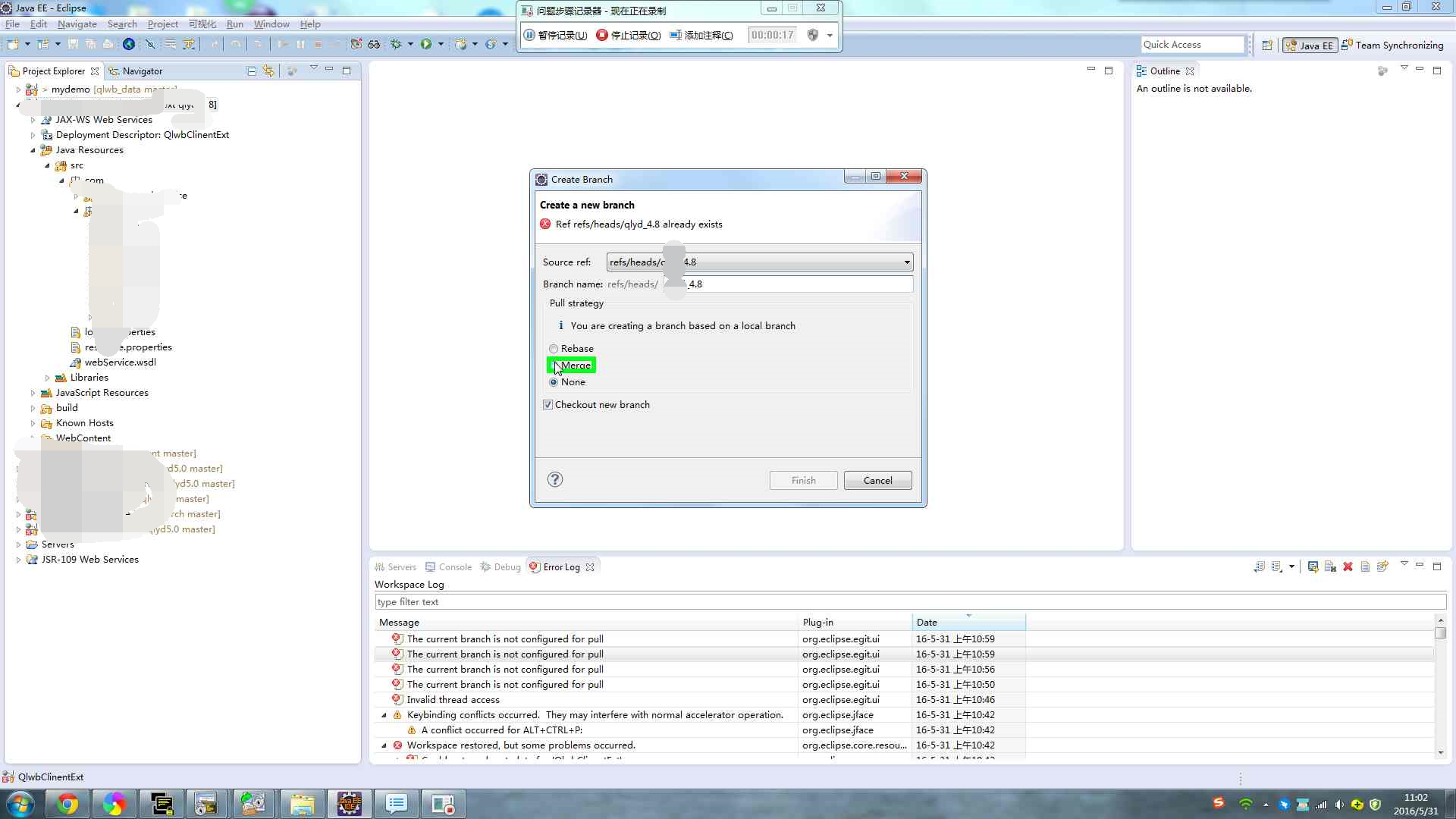Click the Cancel button in Create Branch

[878, 480]
